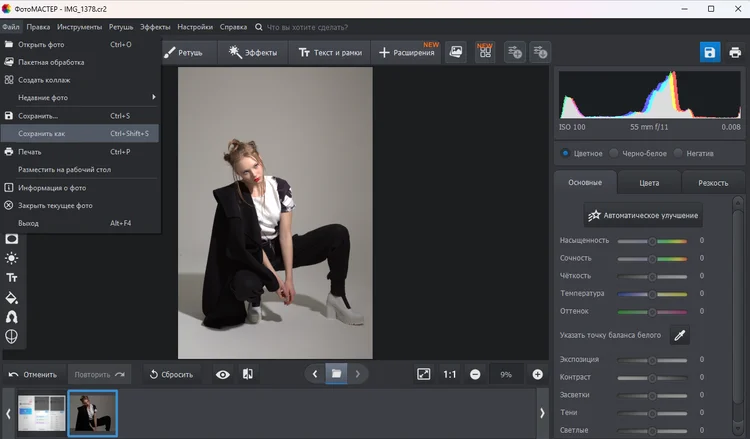Switch to the Цвета tab
Viewport: 750px width, 439px height.
click(649, 183)
